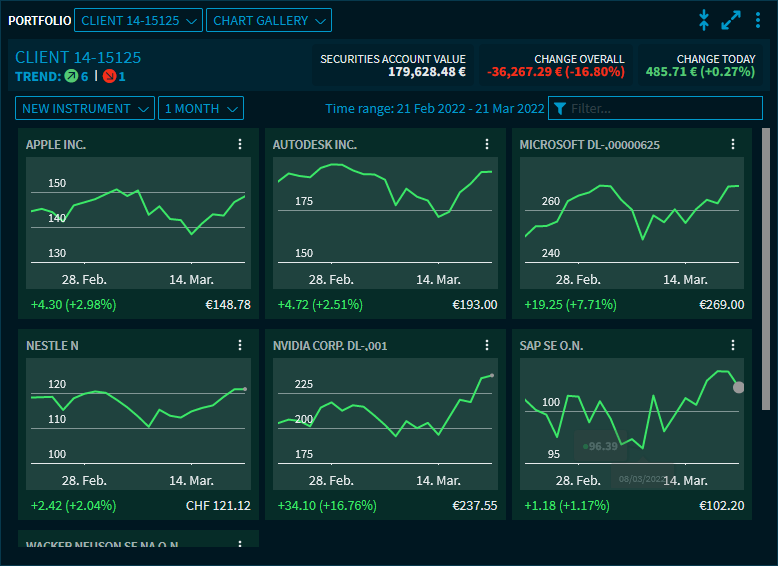
Task: Click the collapse vertically arrows icon
Action: 704,20
